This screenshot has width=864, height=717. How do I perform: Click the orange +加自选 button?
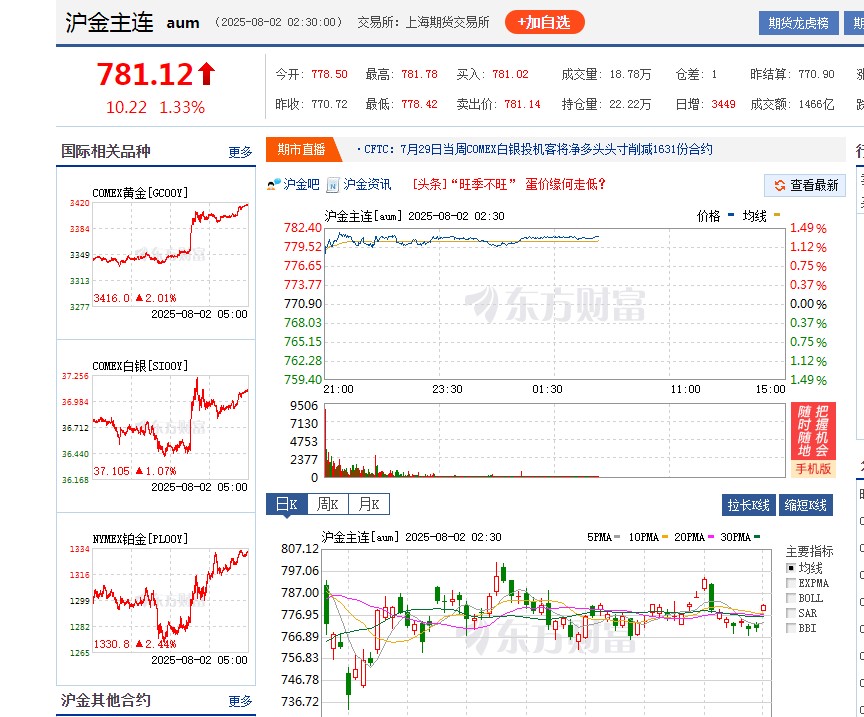(545, 20)
